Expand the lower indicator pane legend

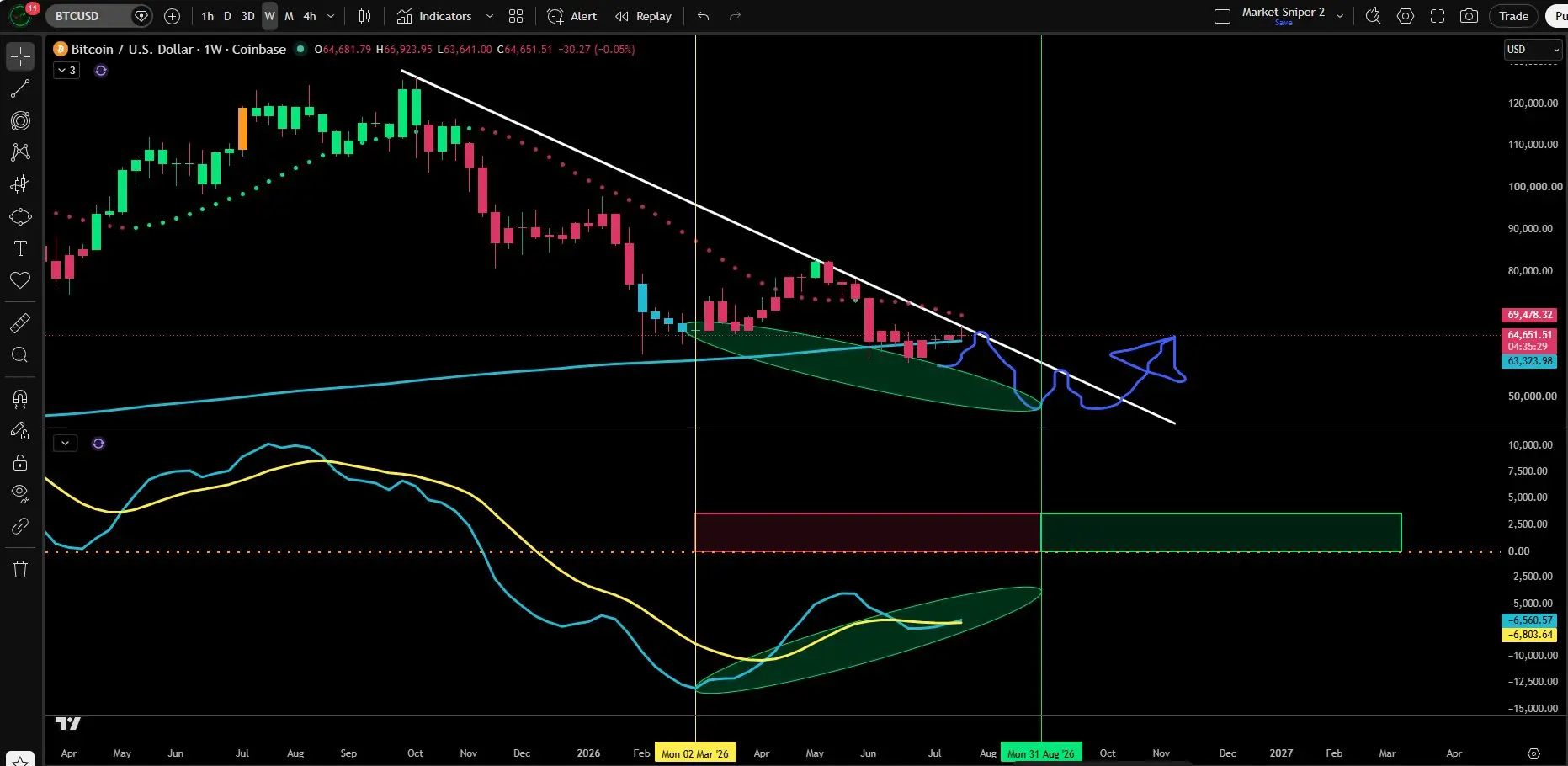pos(66,443)
